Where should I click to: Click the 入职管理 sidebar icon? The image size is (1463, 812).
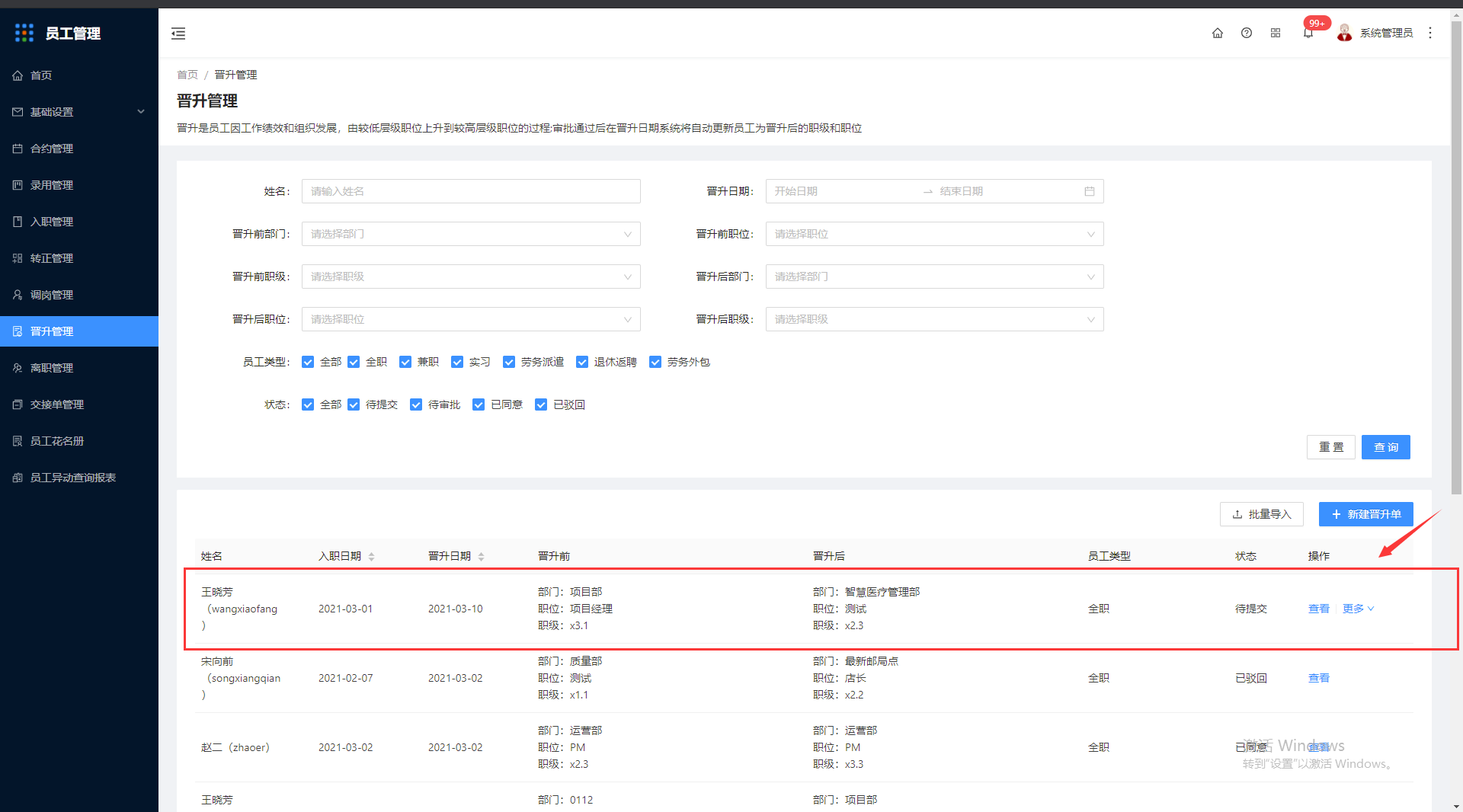(x=18, y=222)
